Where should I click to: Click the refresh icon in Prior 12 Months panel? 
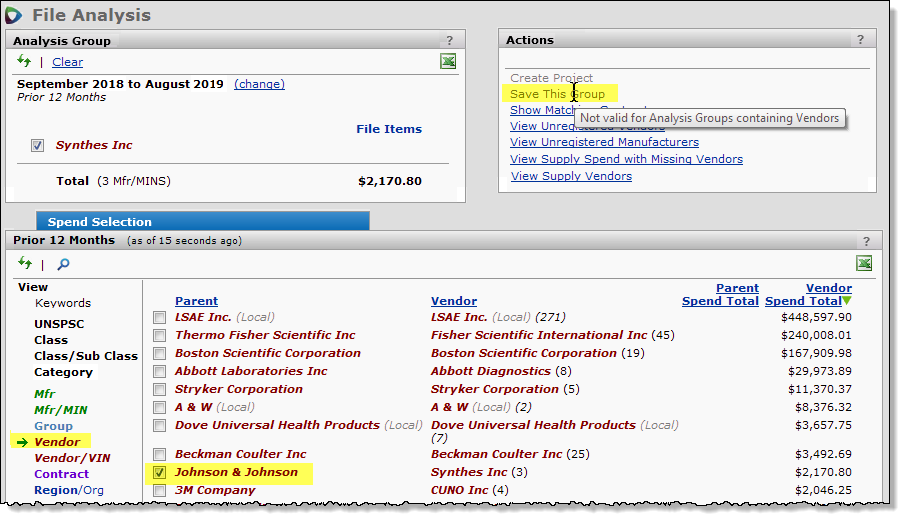(x=24, y=264)
